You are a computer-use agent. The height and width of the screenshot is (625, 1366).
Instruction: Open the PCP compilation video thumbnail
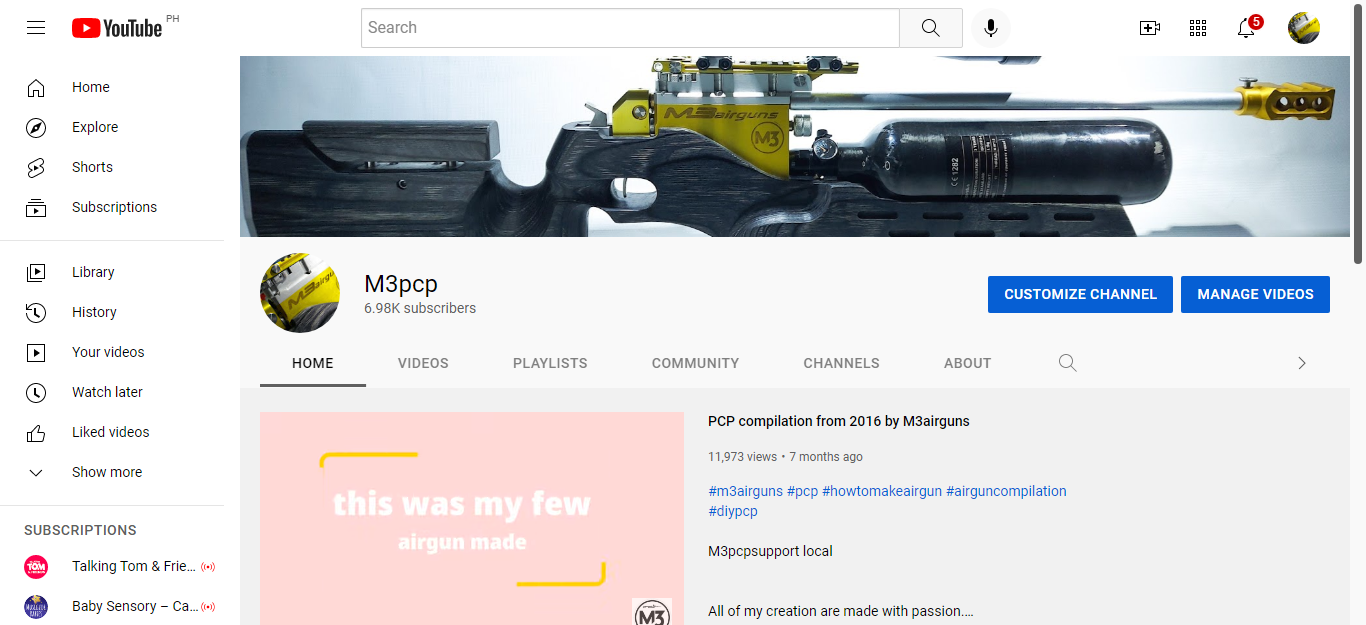(471, 518)
